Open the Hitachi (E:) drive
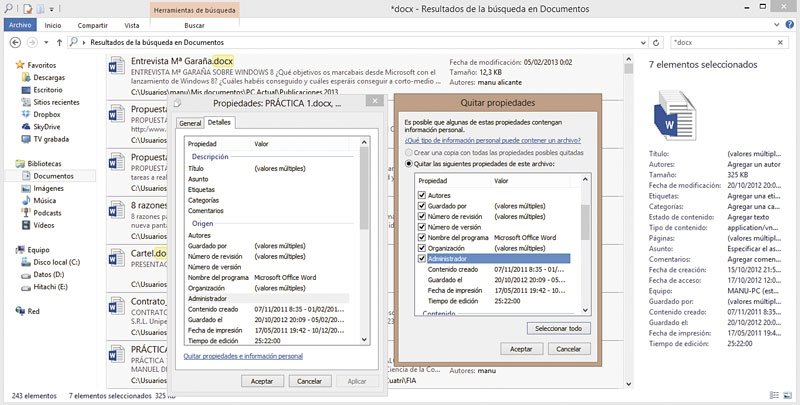 click(x=50, y=287)
